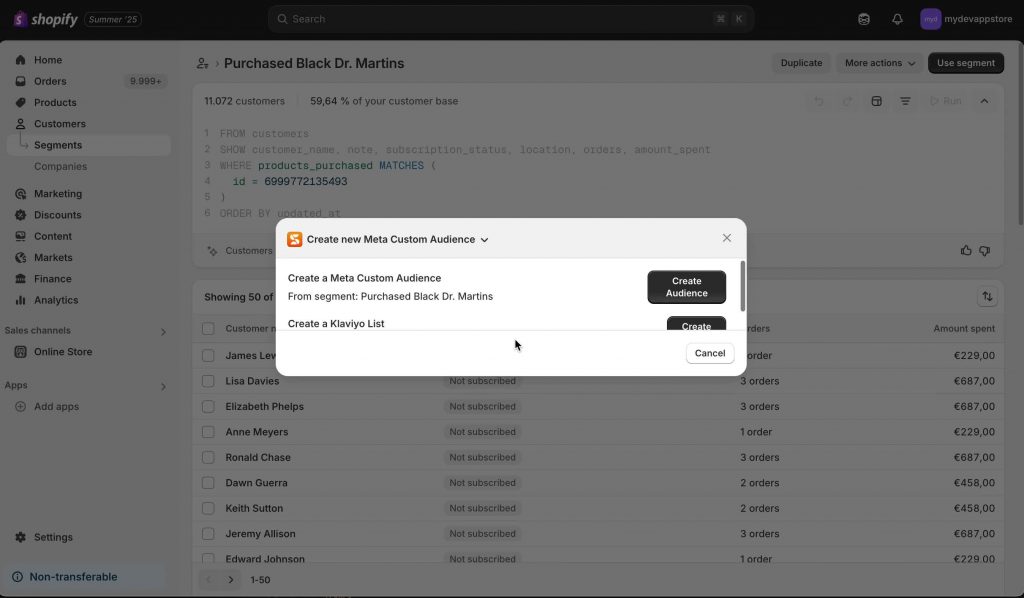Click the mydevappstore account avatar
1024x598 pixels.
point(931,19)
